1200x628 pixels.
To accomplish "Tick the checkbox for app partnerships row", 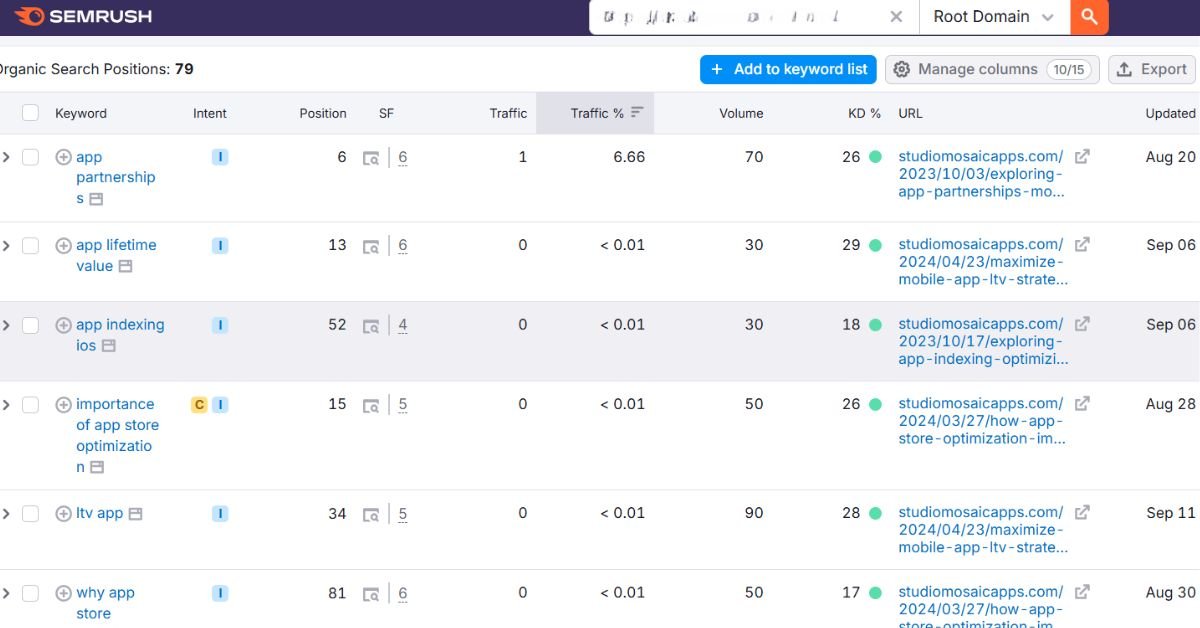I will (30, 157).
